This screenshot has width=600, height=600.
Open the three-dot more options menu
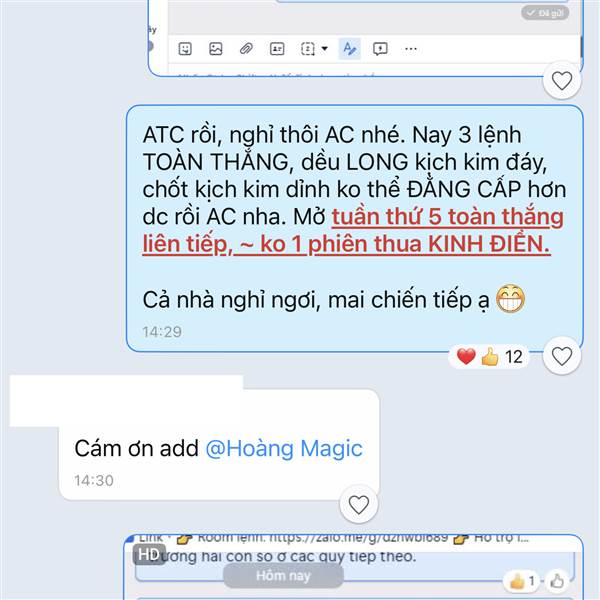tap(411, 49)
